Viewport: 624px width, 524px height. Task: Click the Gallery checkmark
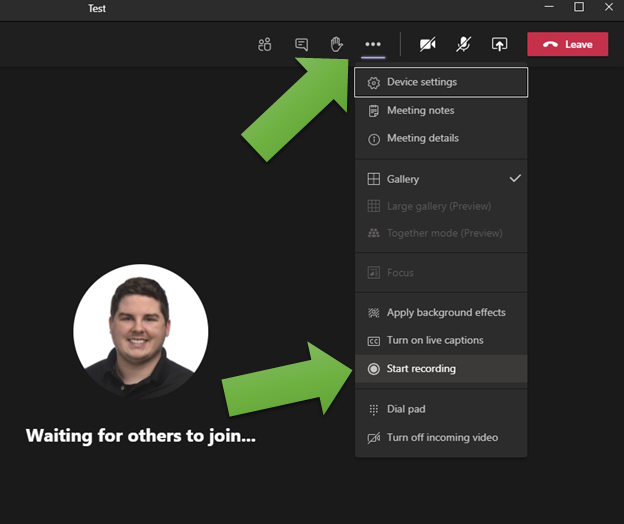coord(515,178)
